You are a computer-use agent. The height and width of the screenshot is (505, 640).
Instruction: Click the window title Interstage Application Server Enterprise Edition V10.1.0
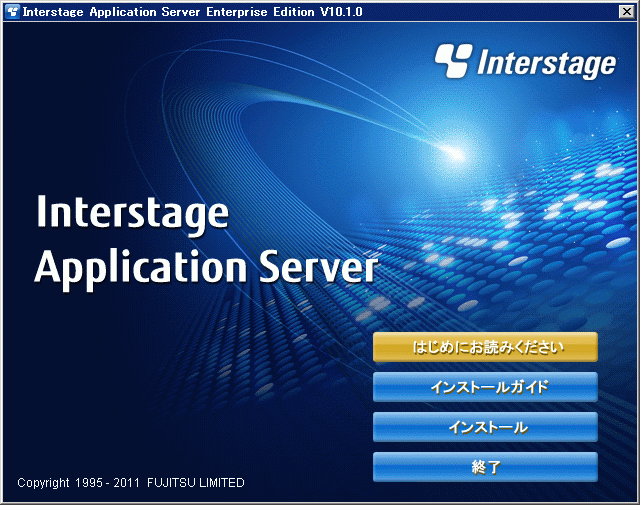(192, 12)
